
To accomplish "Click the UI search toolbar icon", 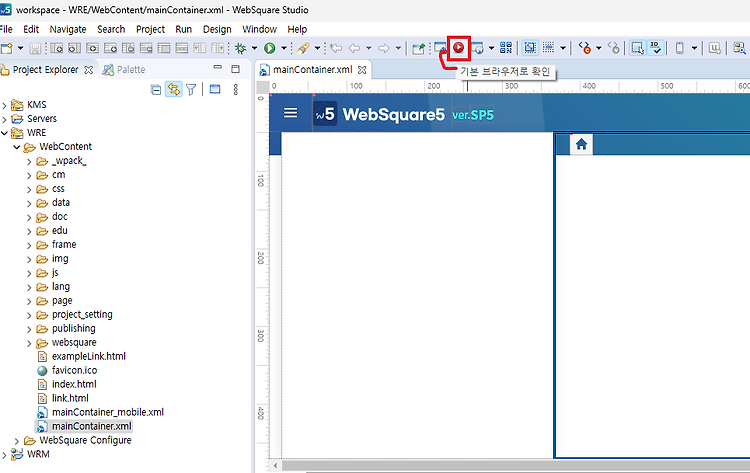I will [714, 47].
